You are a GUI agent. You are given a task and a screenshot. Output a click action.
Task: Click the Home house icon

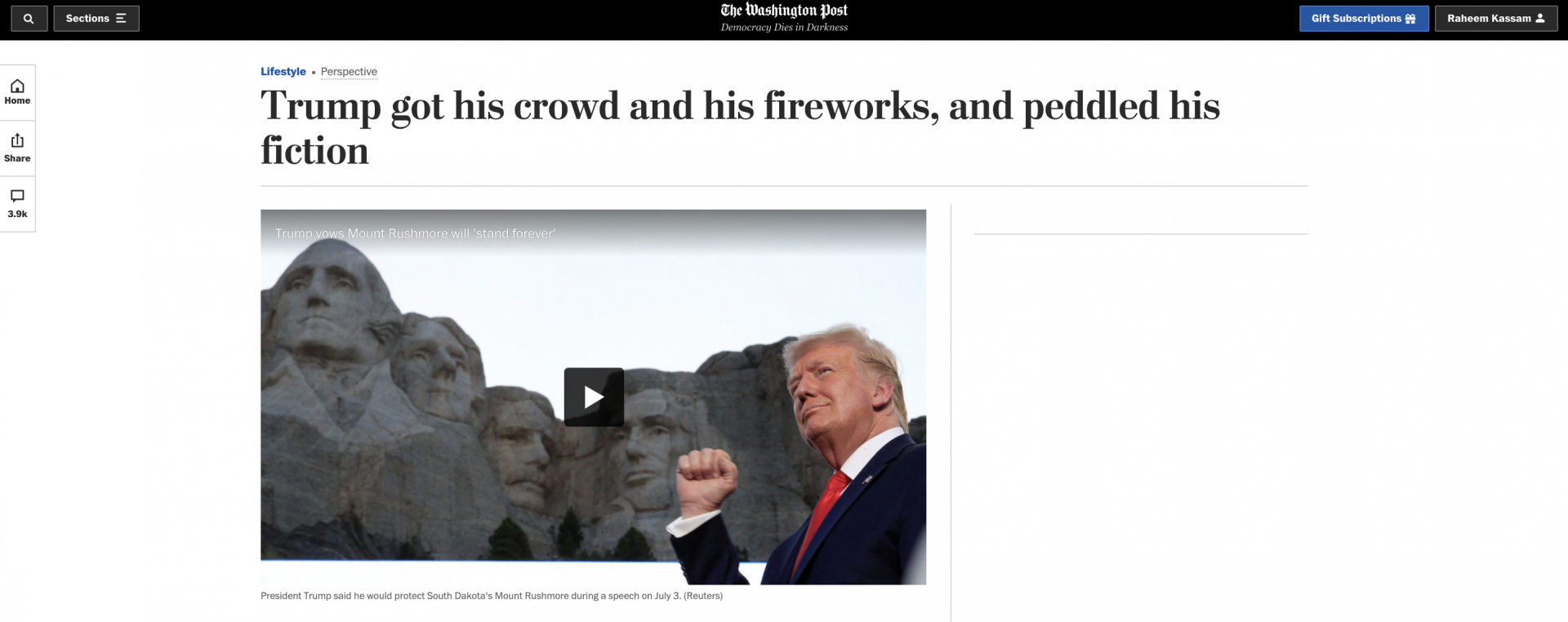pos(17,87)
